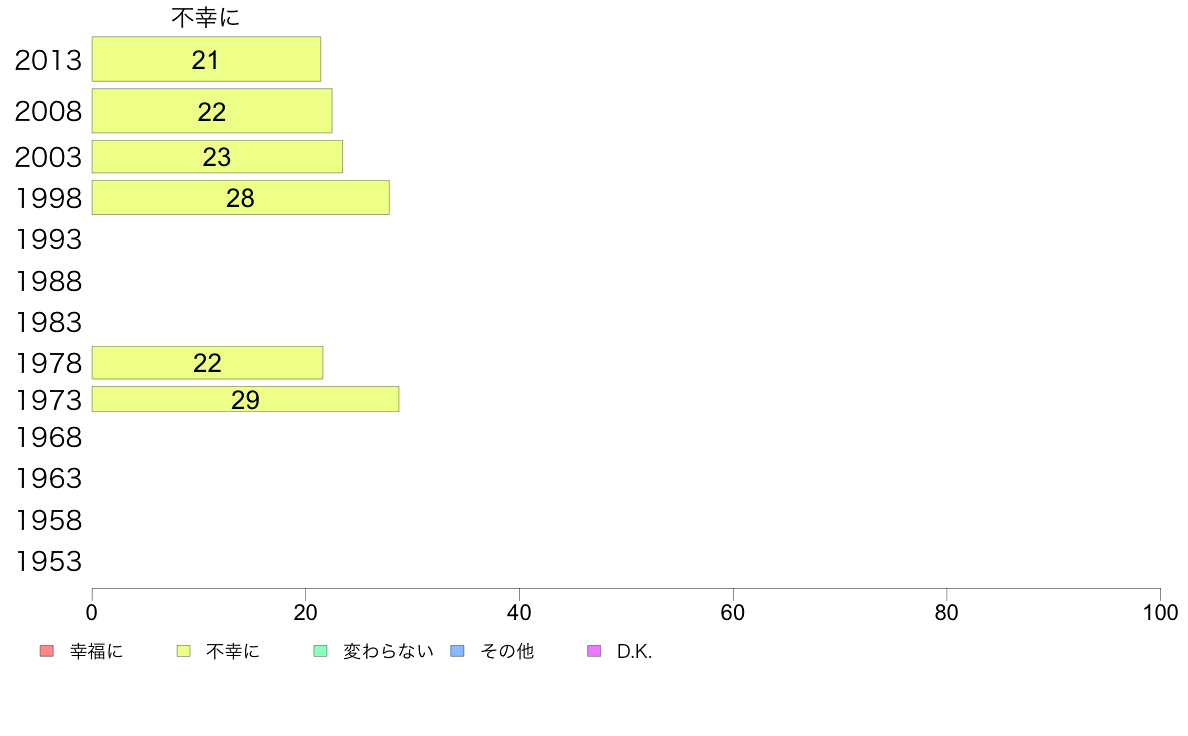This screenshot has width=1188, height=736.
Task: Click the 2013 bar showing 21
Action: click(x=206, y=59)
